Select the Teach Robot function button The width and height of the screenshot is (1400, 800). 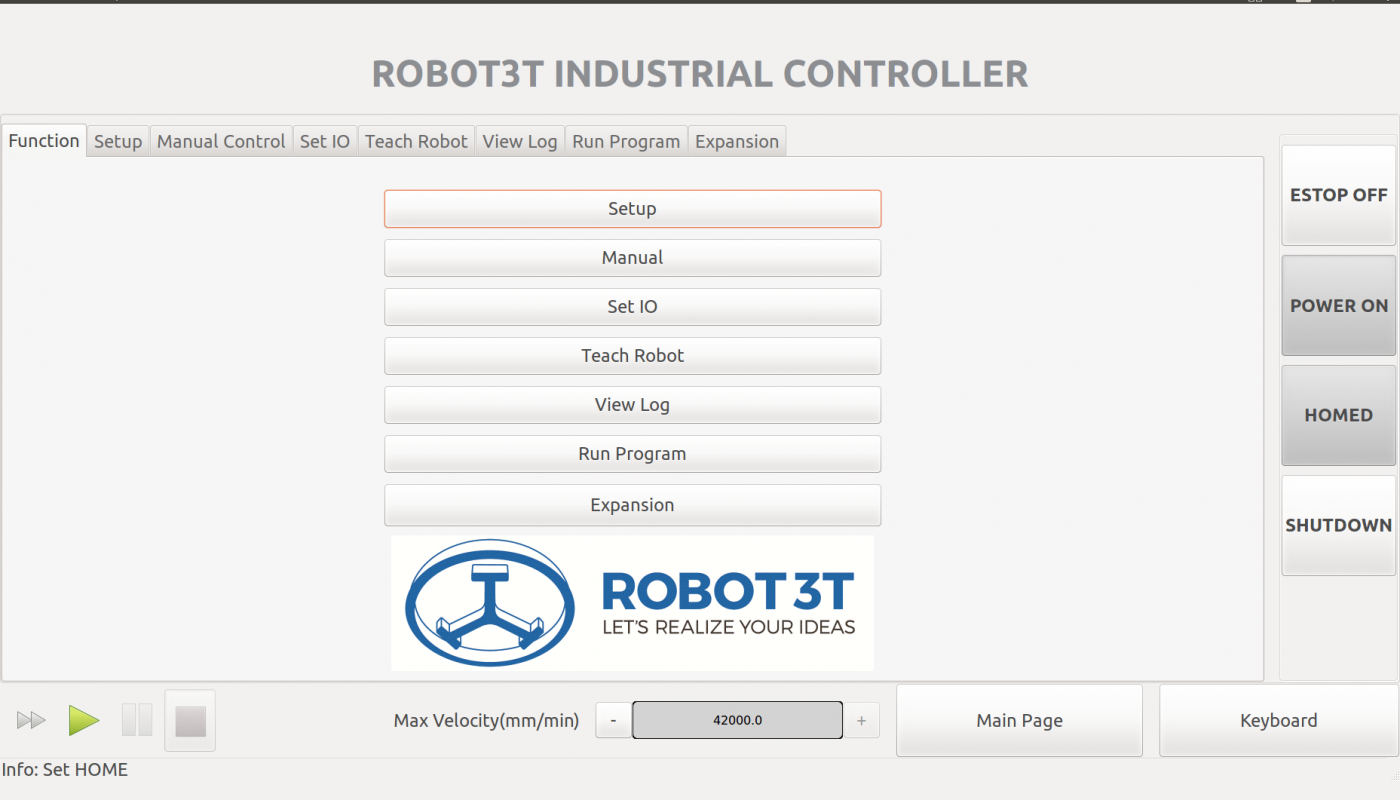tap(632, 356)
